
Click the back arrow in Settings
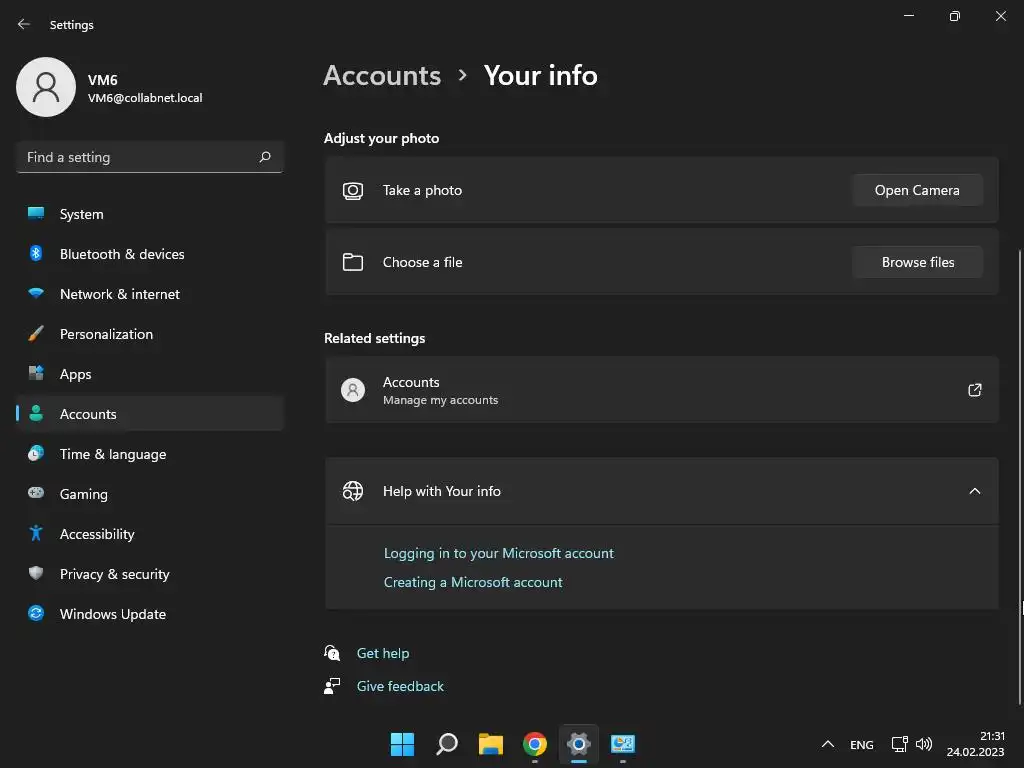(24, 24)
